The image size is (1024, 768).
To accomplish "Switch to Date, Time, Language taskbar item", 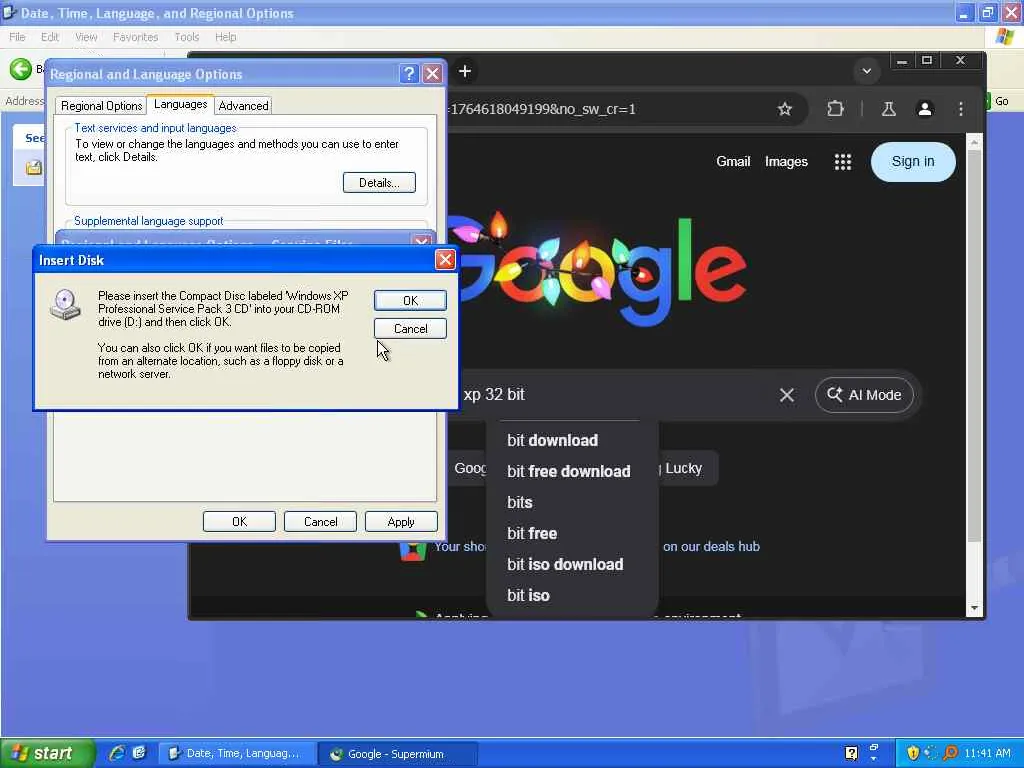I will click(x=236, y=754).
